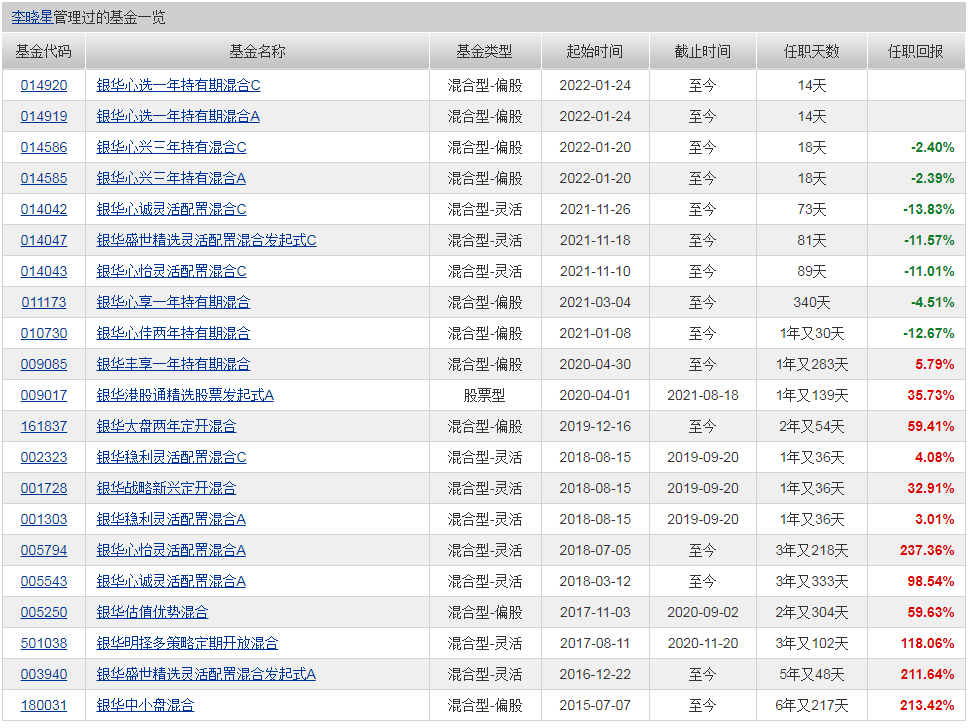Open fund code 014047

click(x=44, y=240)
